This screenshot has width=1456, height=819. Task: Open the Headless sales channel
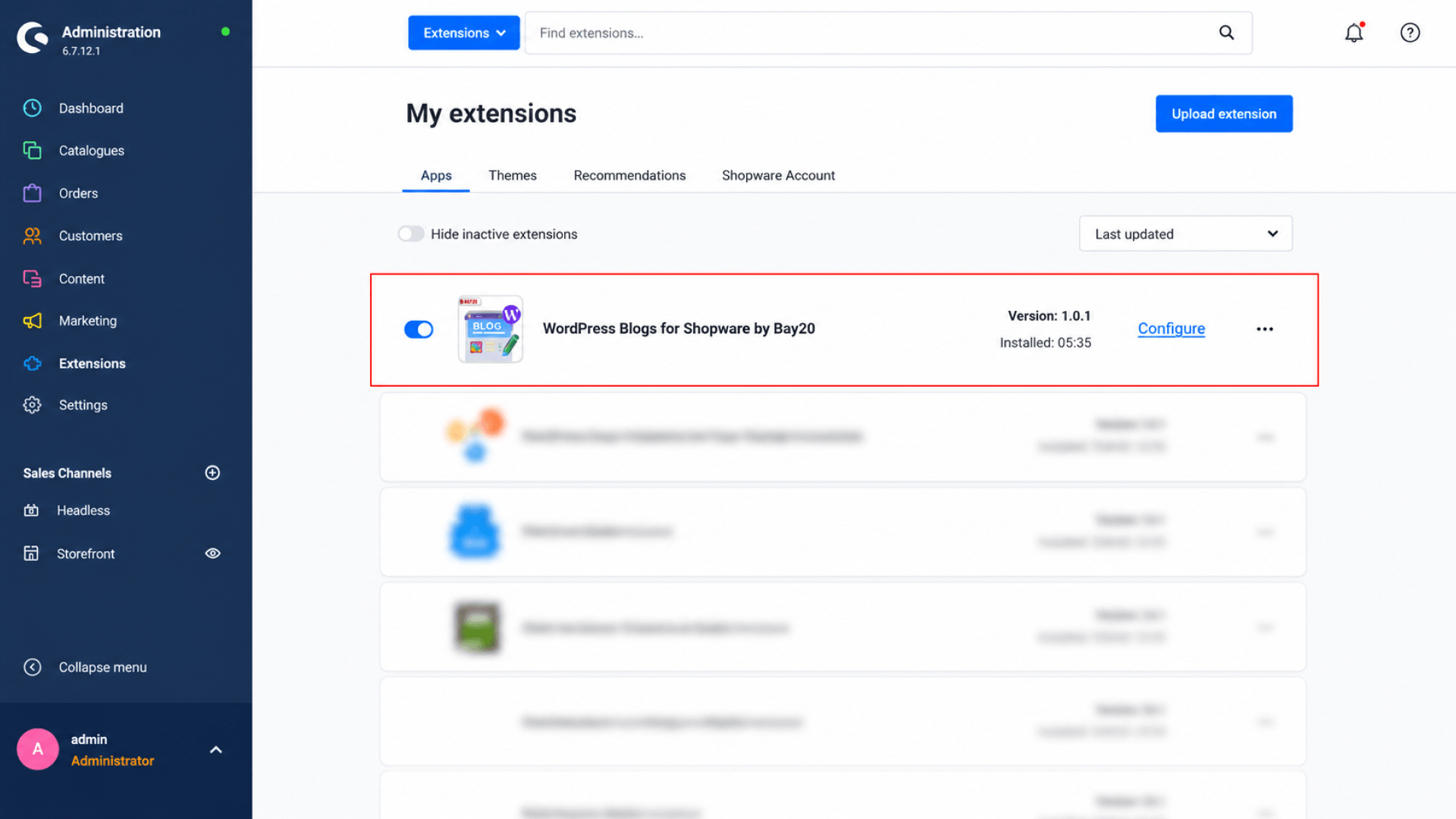tap(83, 510)
